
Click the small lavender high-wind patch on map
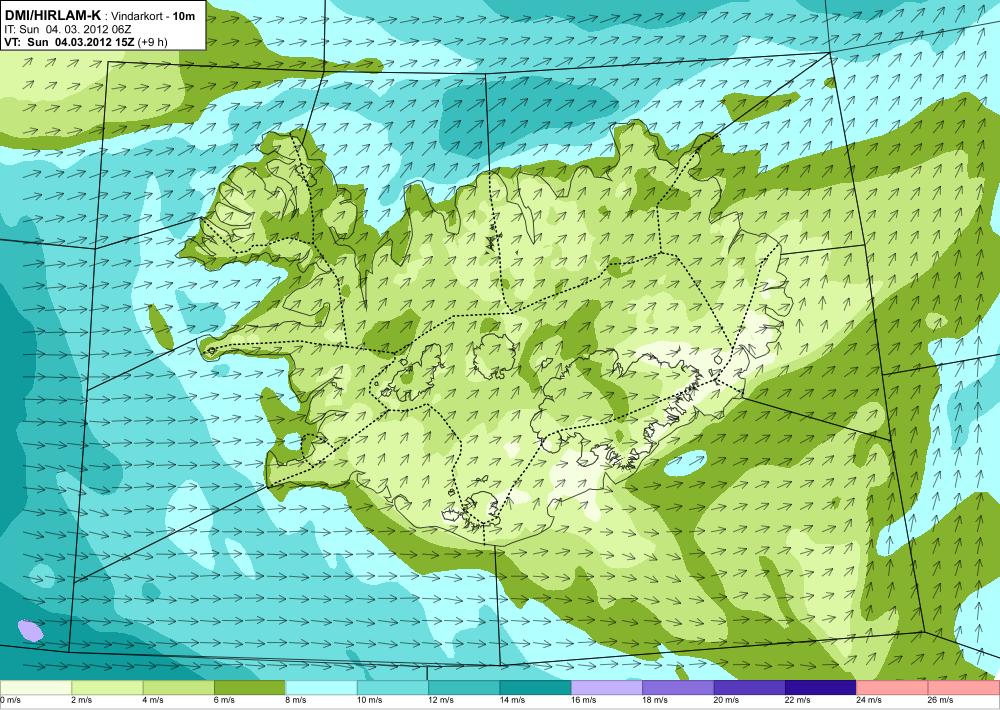tap(31, 630)
